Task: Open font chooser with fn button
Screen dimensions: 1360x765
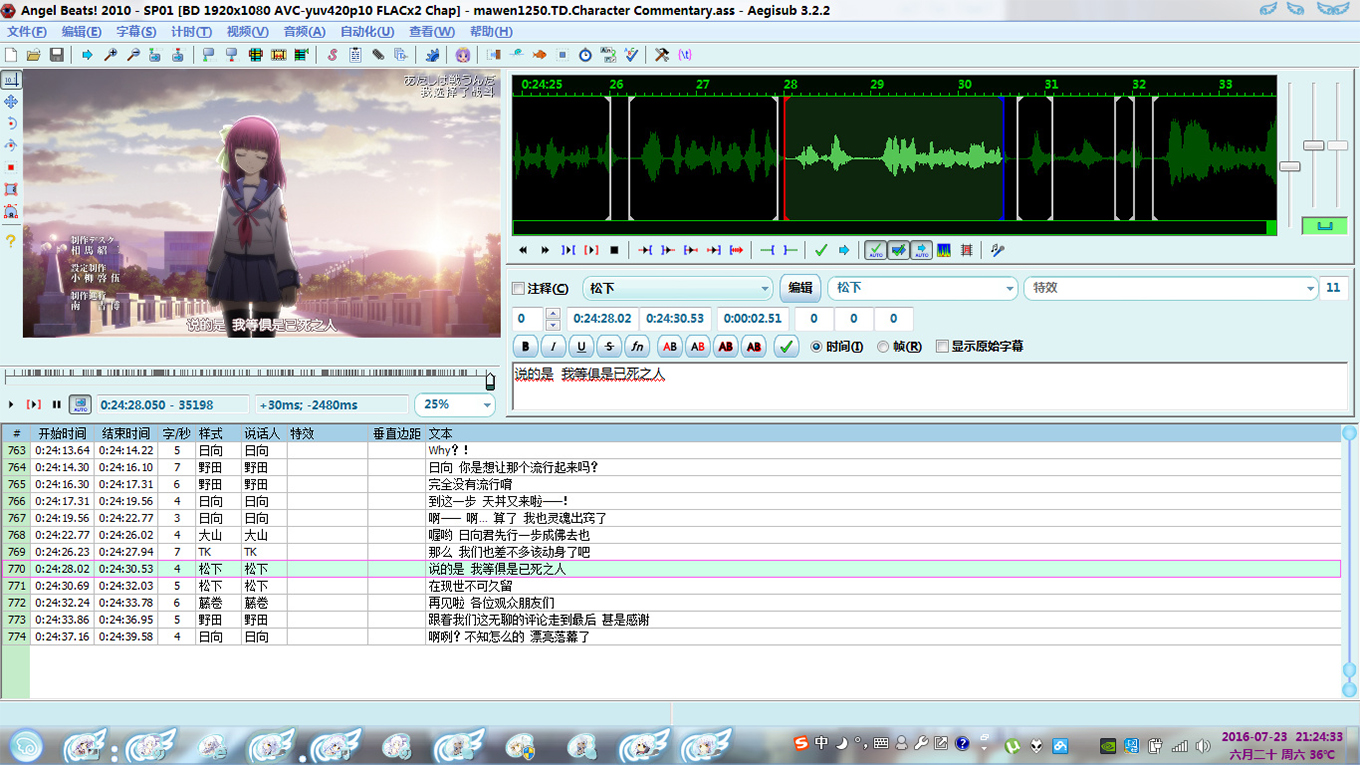Action: pyautogui.click(x=637, y=346)
